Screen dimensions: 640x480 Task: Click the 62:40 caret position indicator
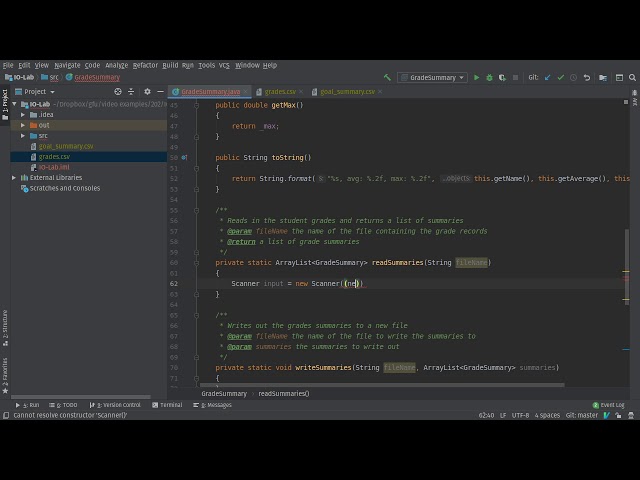coord(486,416)
